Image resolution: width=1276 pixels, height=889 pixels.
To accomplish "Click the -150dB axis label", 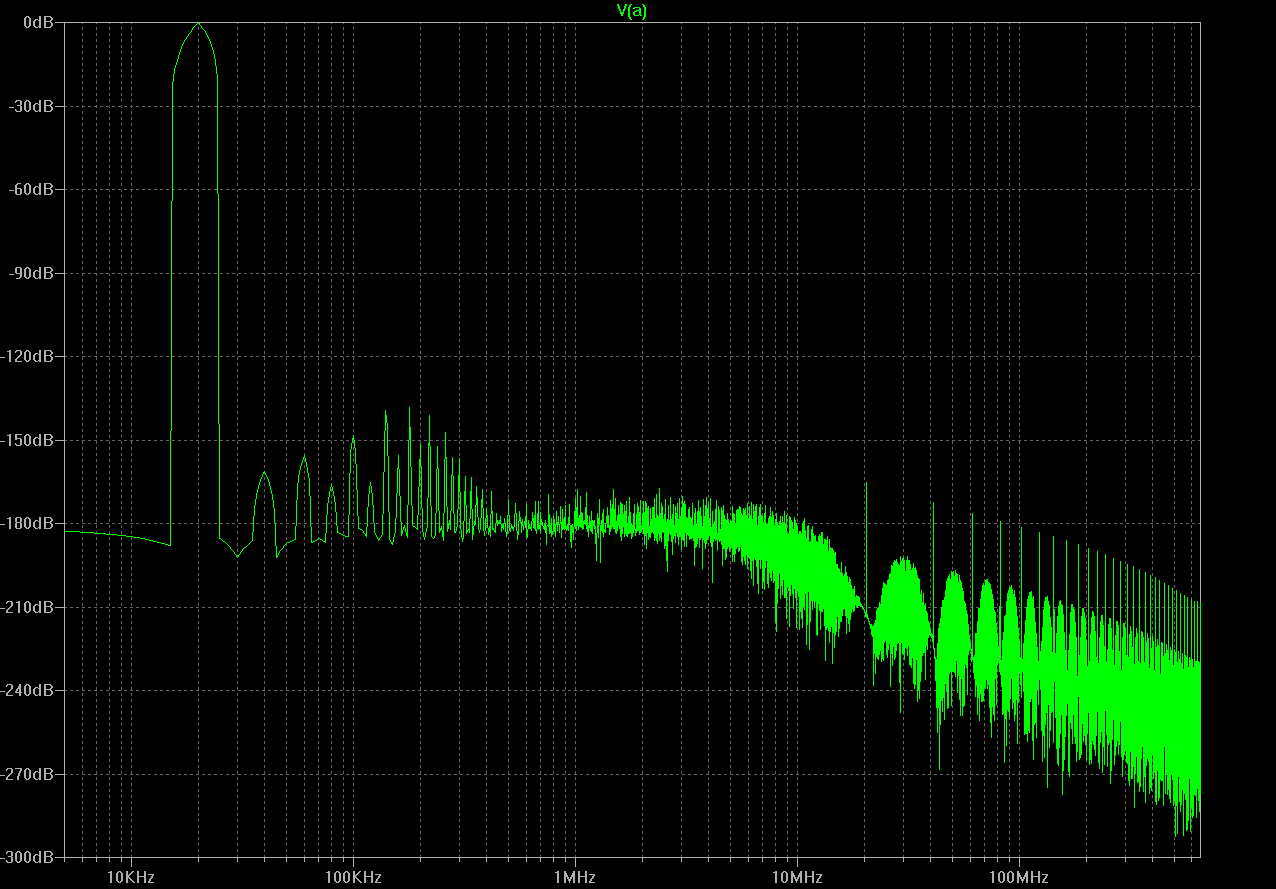I will [x=28, y=440].
